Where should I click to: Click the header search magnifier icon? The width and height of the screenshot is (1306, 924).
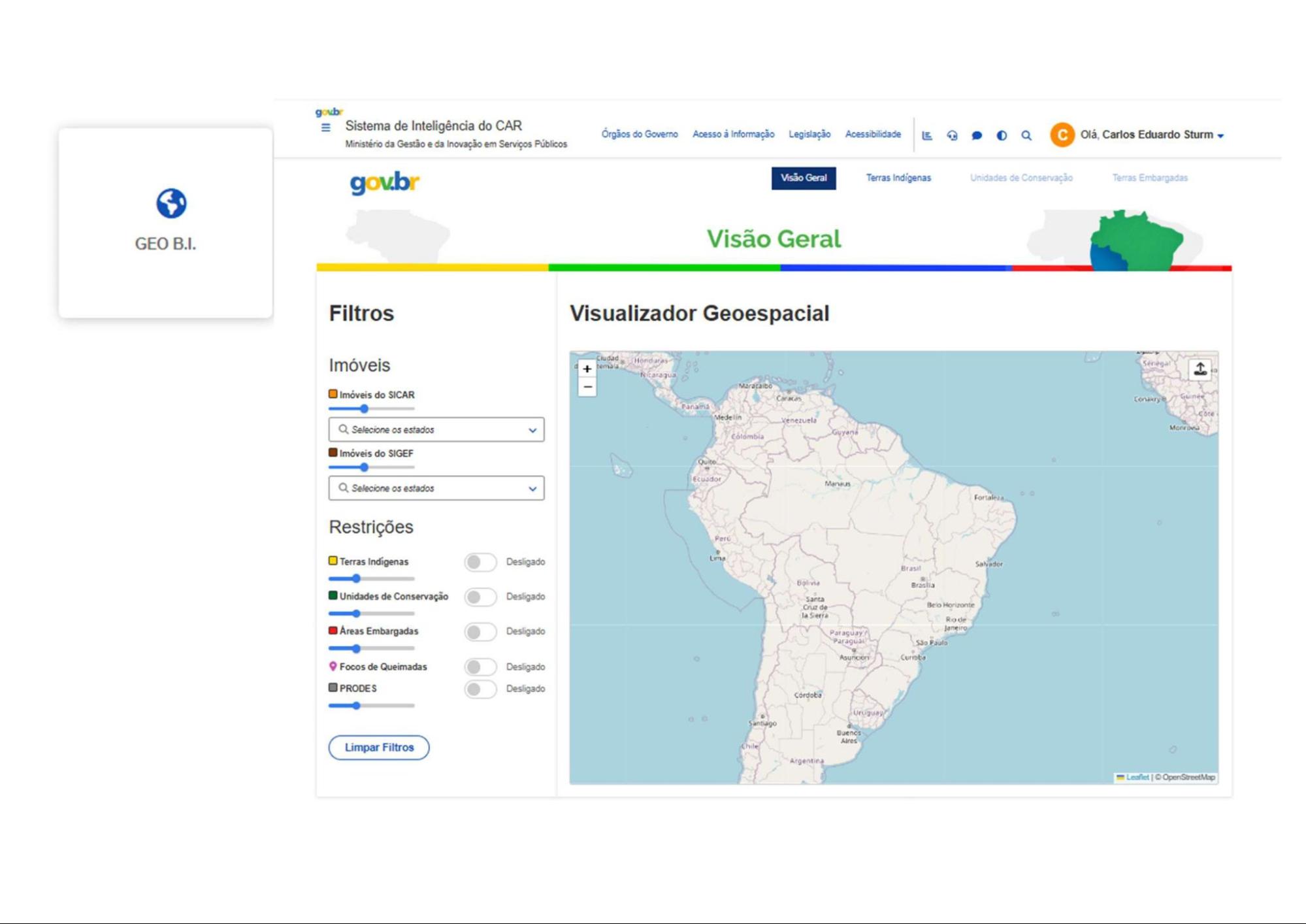click(1026, 135)
